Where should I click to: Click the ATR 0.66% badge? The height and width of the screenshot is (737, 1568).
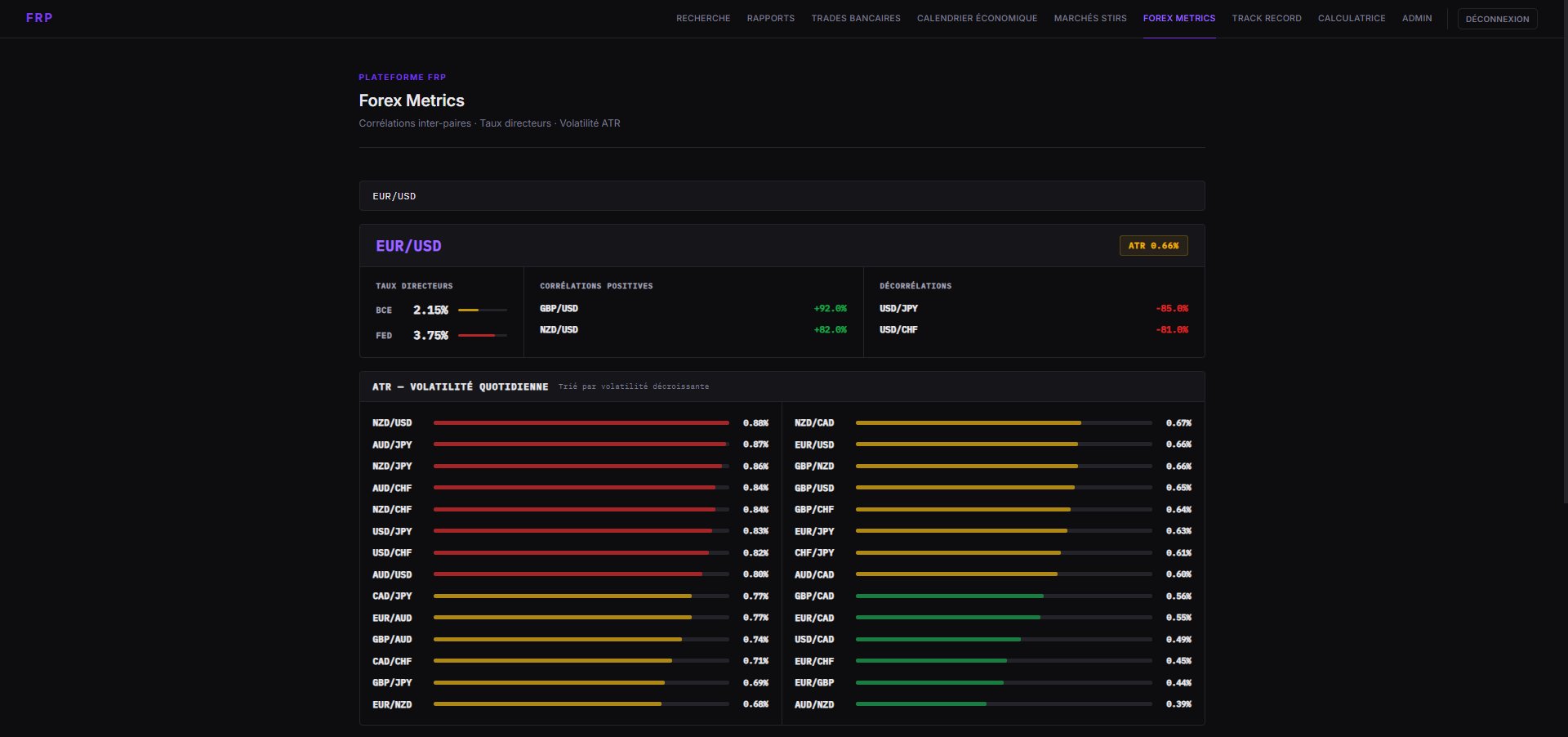pos(1152,246)
